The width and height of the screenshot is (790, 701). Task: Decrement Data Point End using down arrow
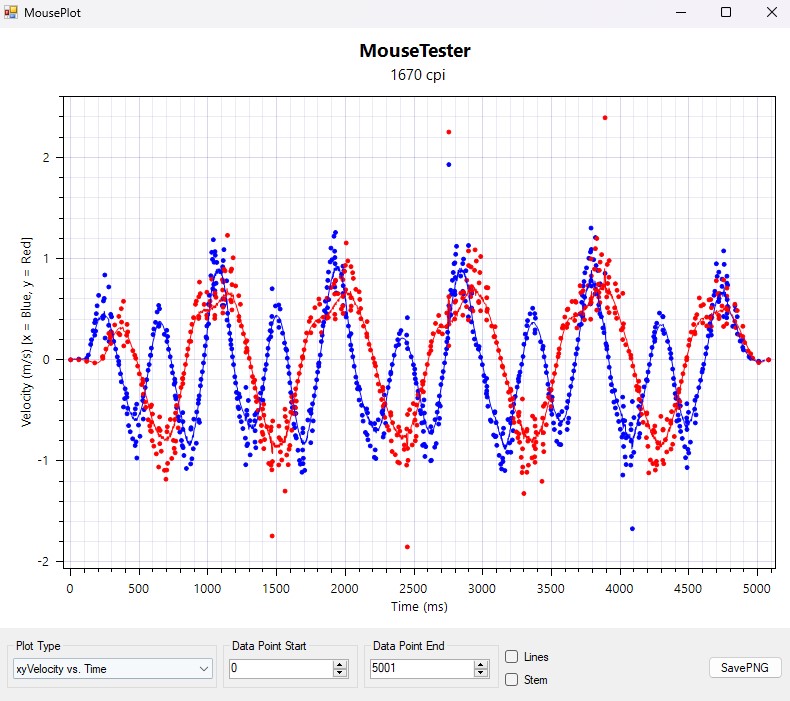point(480,673)
